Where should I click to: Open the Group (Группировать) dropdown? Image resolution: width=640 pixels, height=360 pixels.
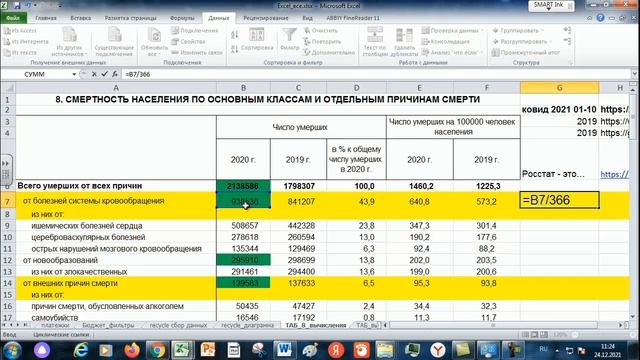[x=518, y=31]
